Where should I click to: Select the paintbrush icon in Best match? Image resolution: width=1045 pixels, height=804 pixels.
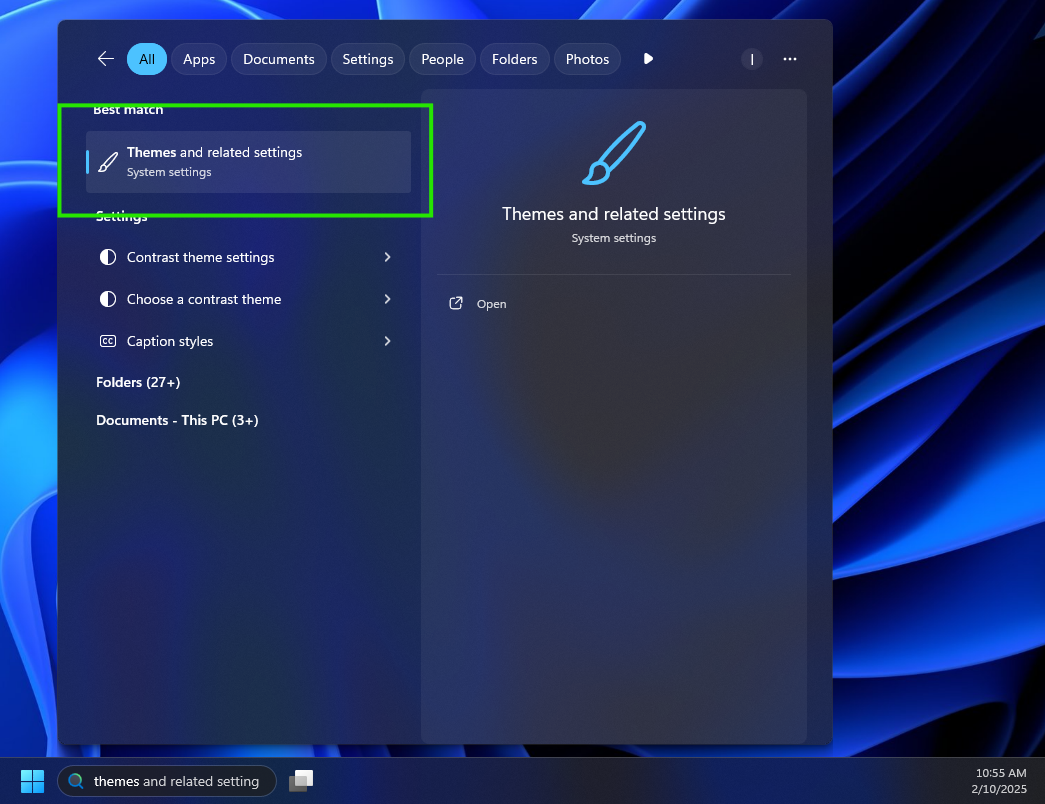(108, 162)
